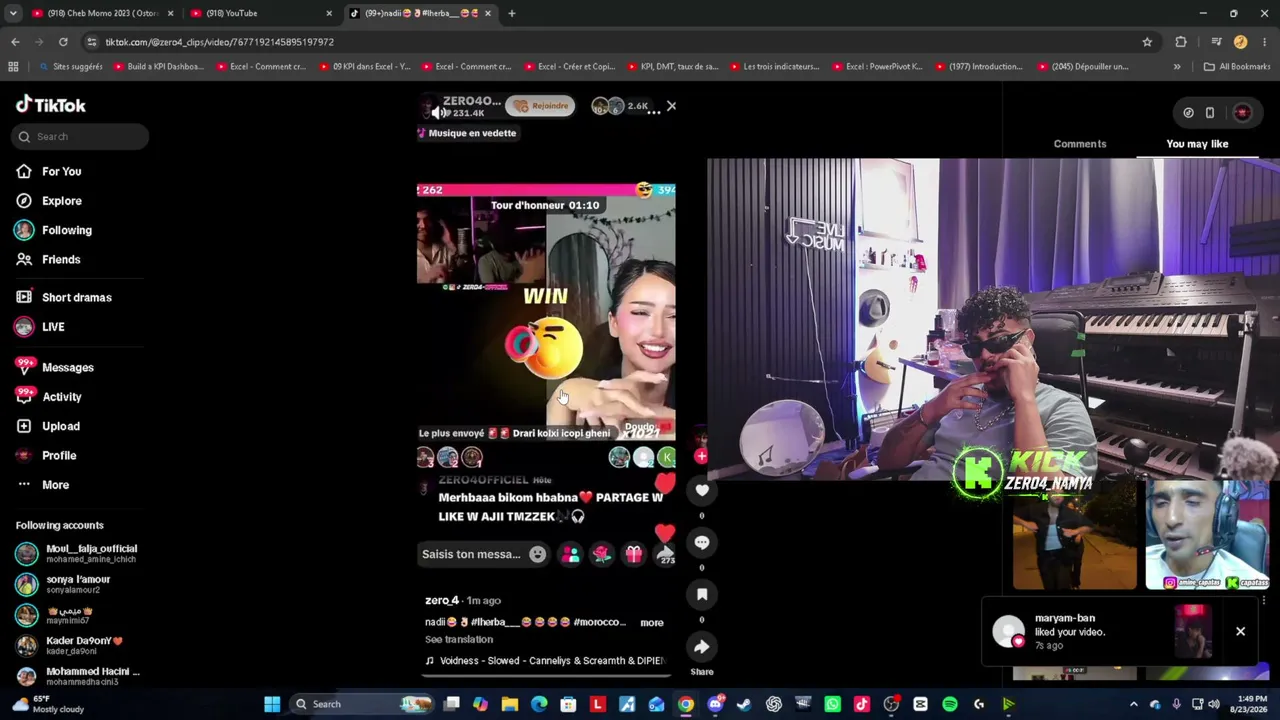Bookmark the video to favorites

click(702, 594)
